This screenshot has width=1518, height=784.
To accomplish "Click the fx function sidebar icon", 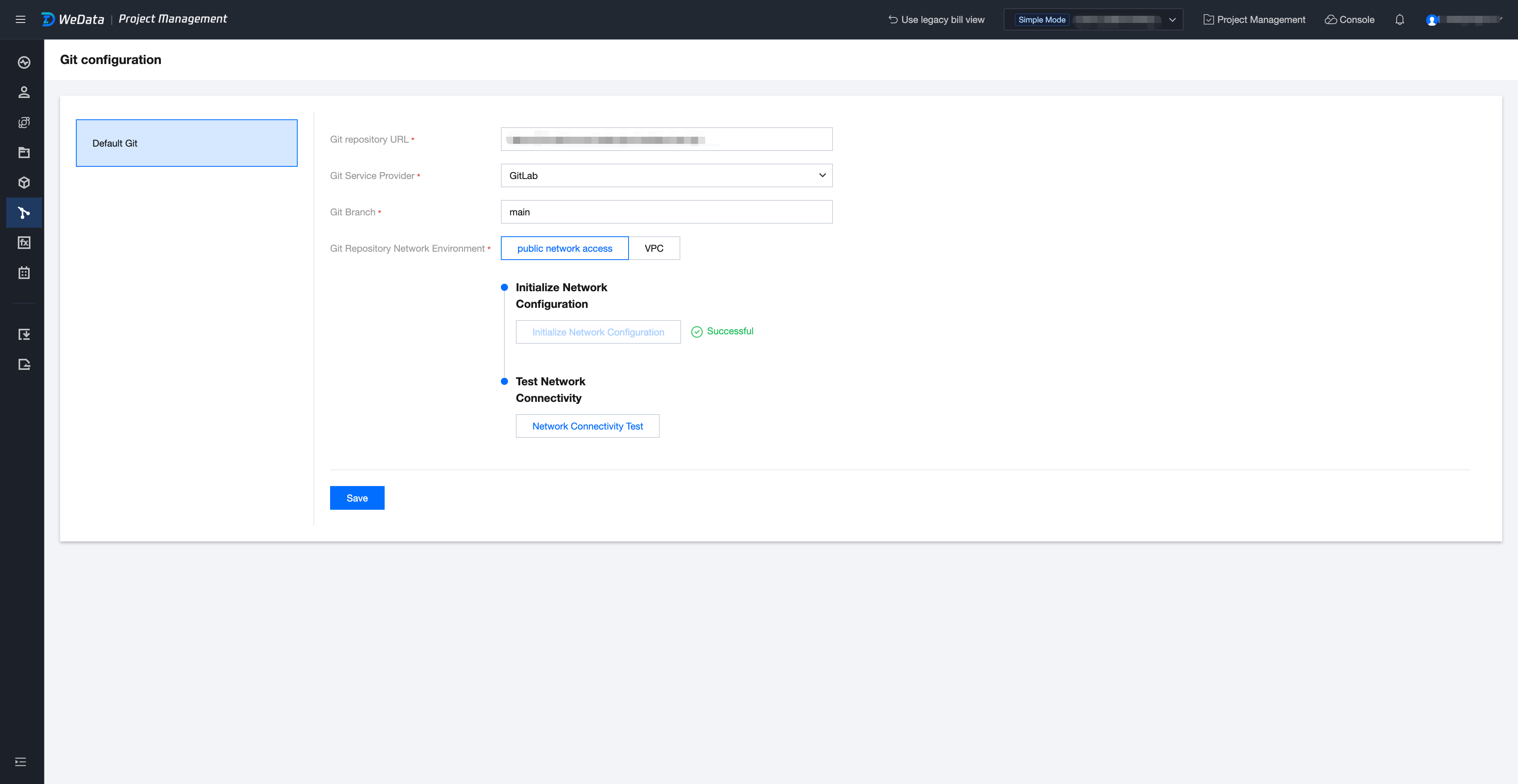I will click(24, 243).
